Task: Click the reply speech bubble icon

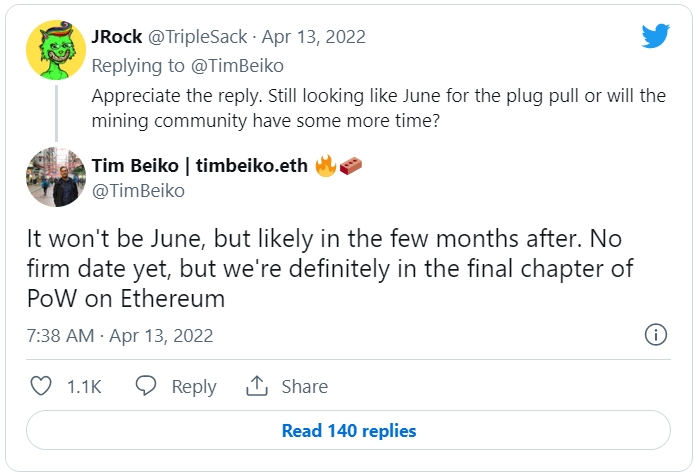Action: point(146,386)
